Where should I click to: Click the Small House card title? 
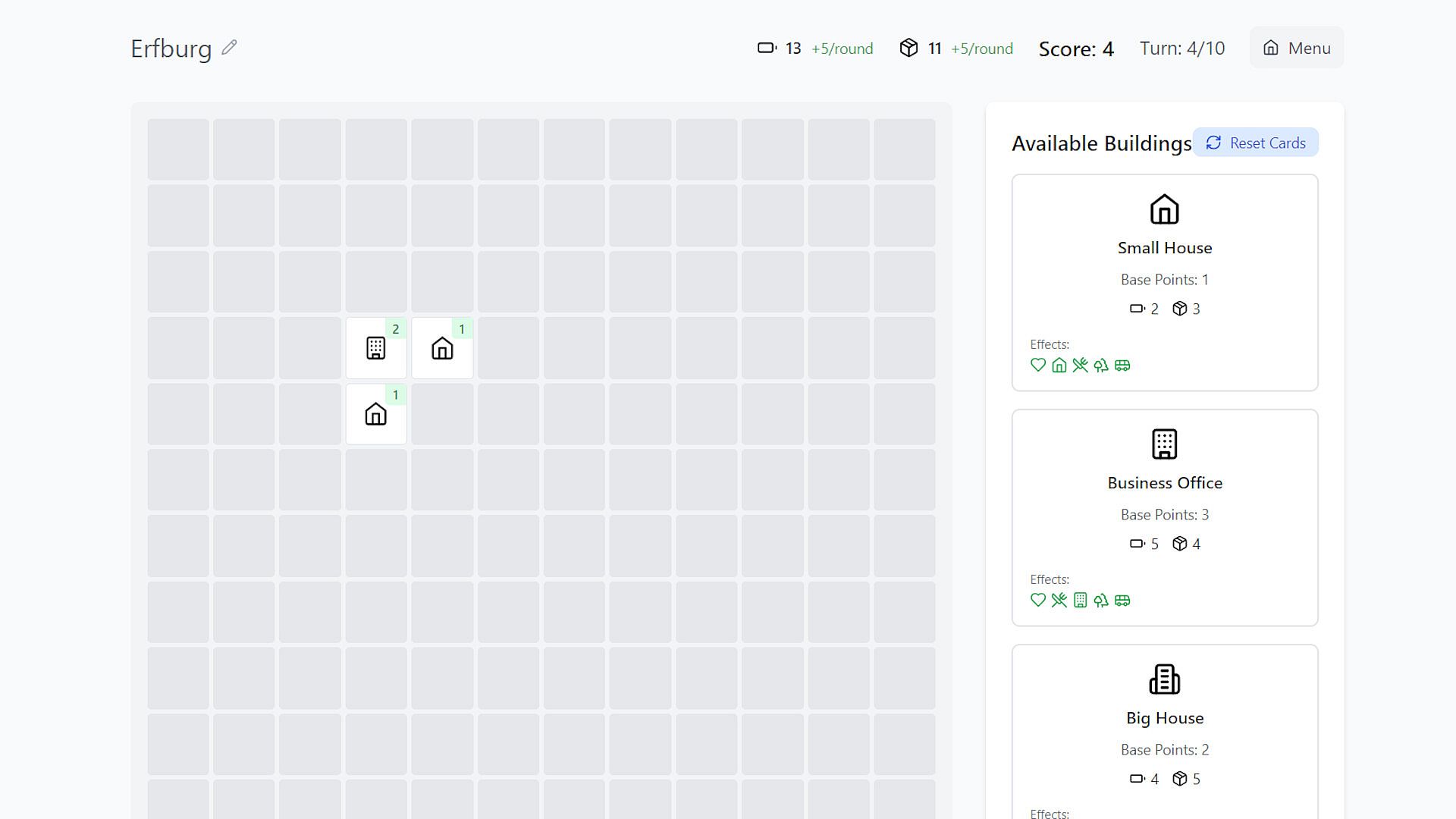[1164, 248]
